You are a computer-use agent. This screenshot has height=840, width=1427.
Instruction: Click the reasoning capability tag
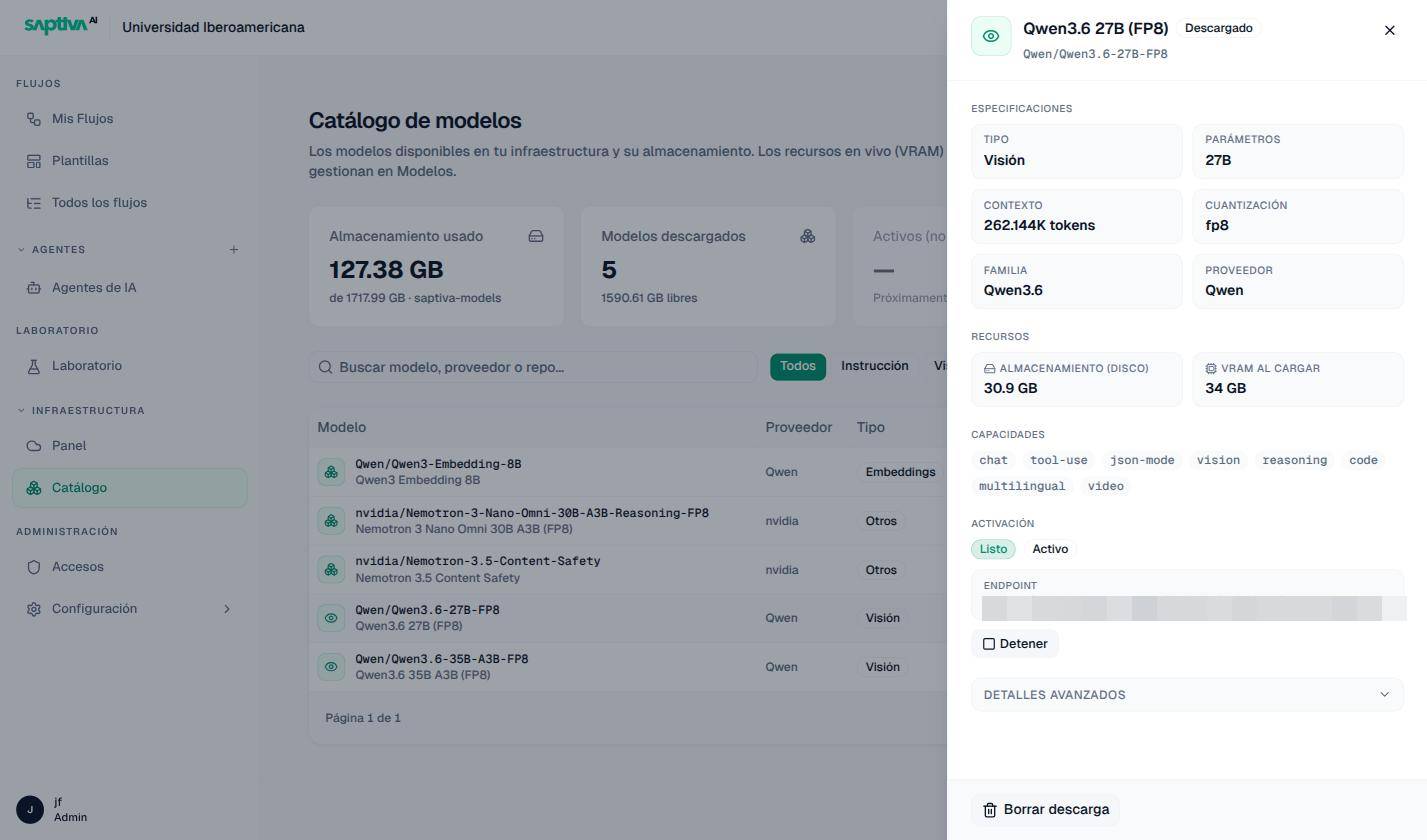point(1295,460)
